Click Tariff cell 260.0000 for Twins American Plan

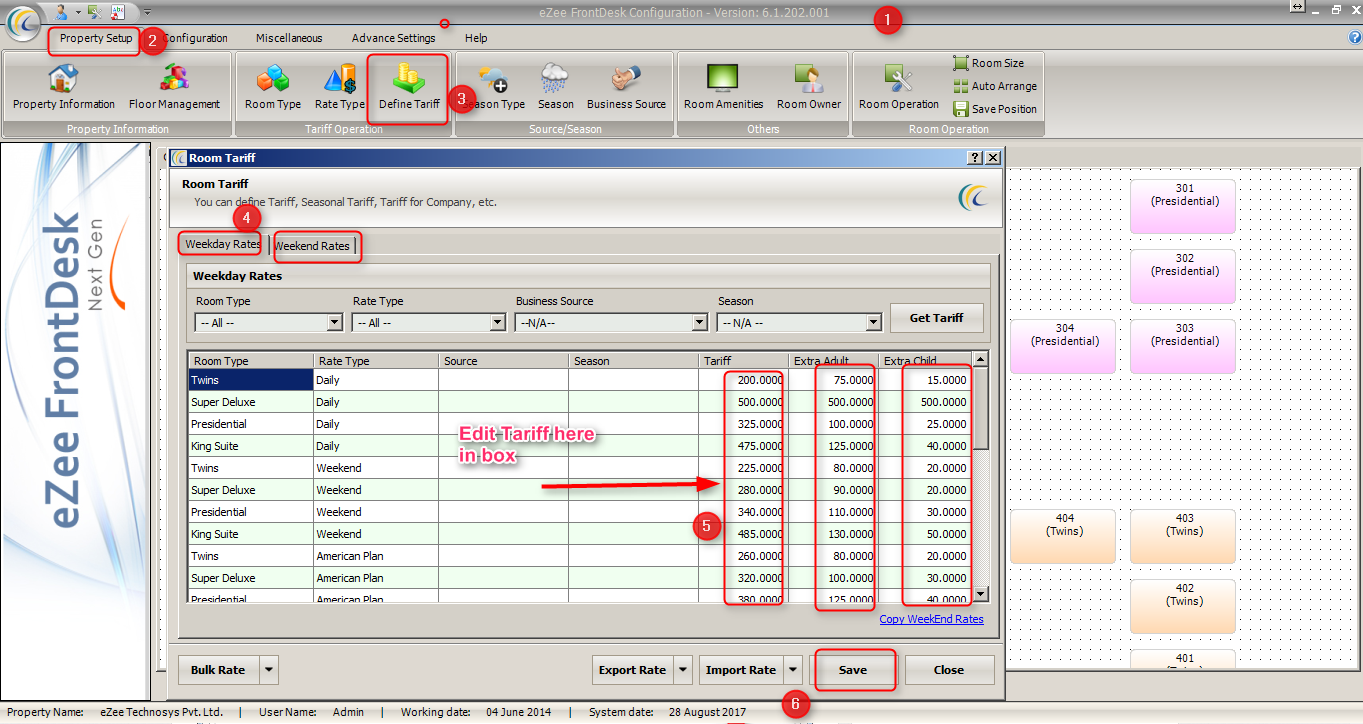743,556
